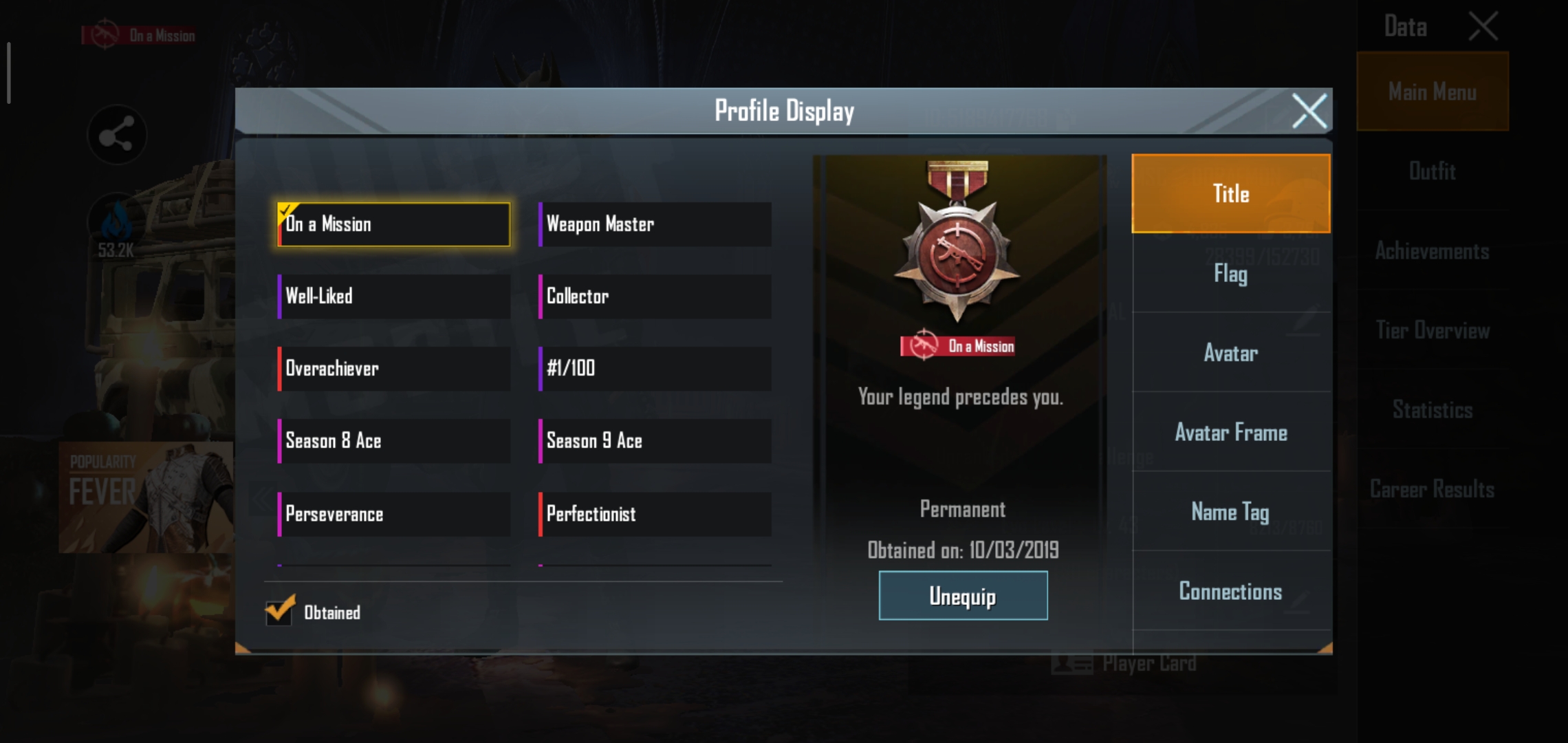Select the On a Mission title
1568x743 pixels.
(x=394, y=224)
